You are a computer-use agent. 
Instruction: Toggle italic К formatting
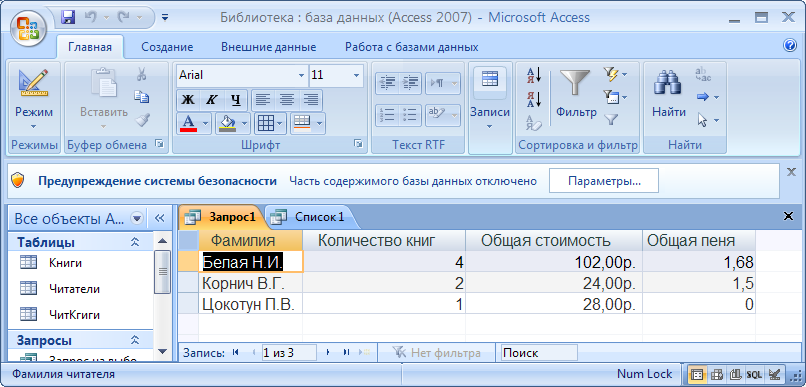tap(211, 99)
